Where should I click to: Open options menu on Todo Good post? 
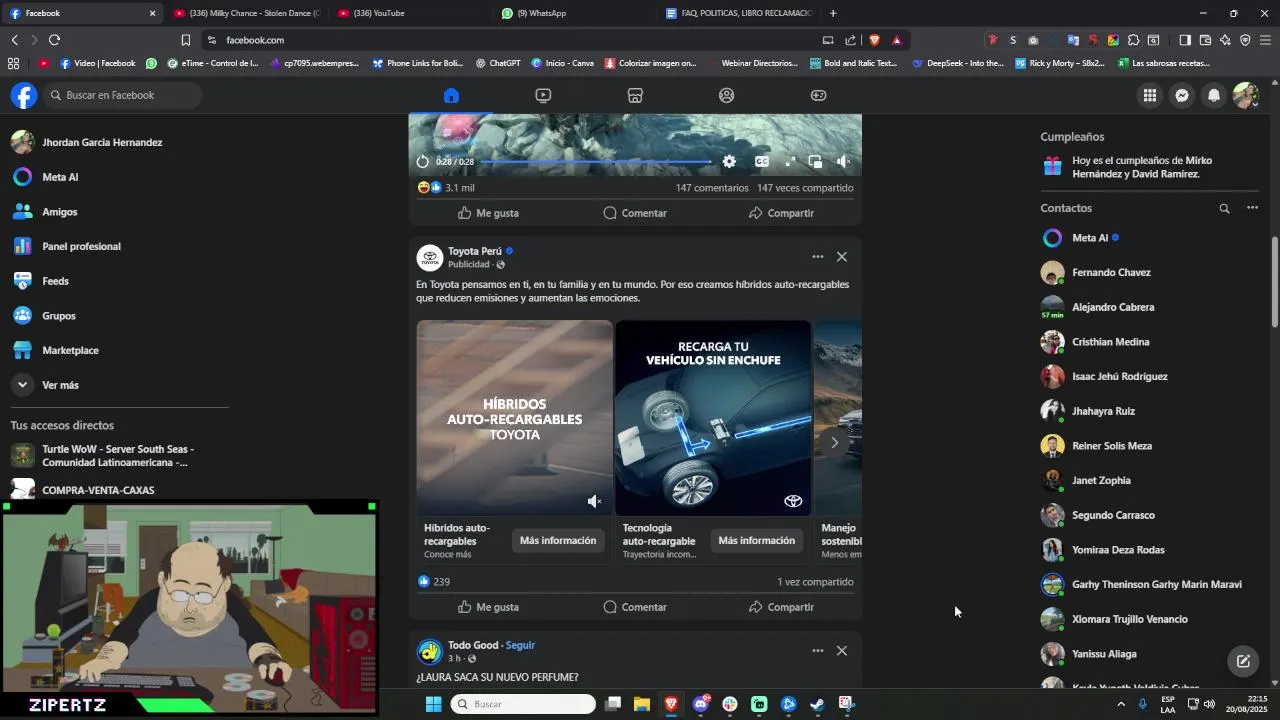pyautogui.click(x=818, y=651)
